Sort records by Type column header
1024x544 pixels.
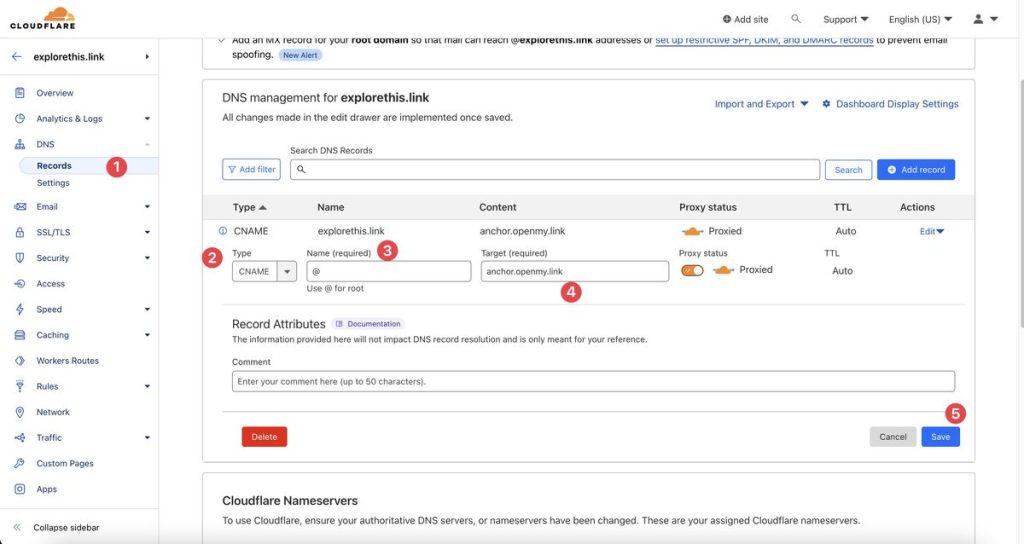(249, 207)
